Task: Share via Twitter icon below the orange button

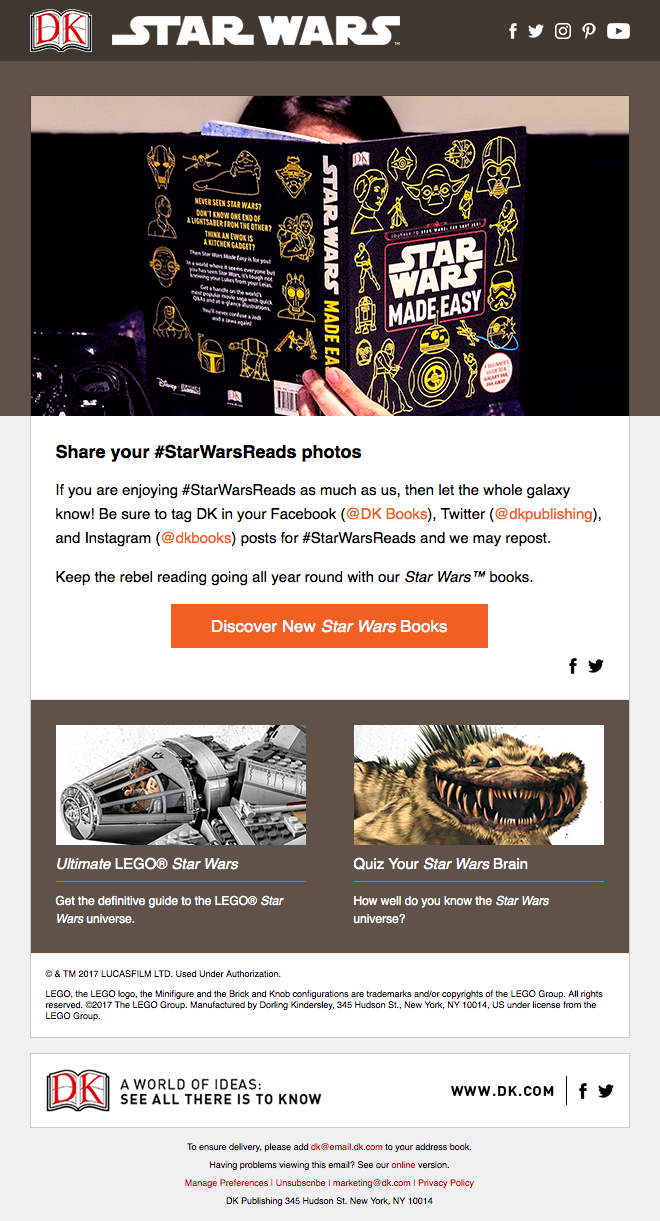Action: [596, 666]
